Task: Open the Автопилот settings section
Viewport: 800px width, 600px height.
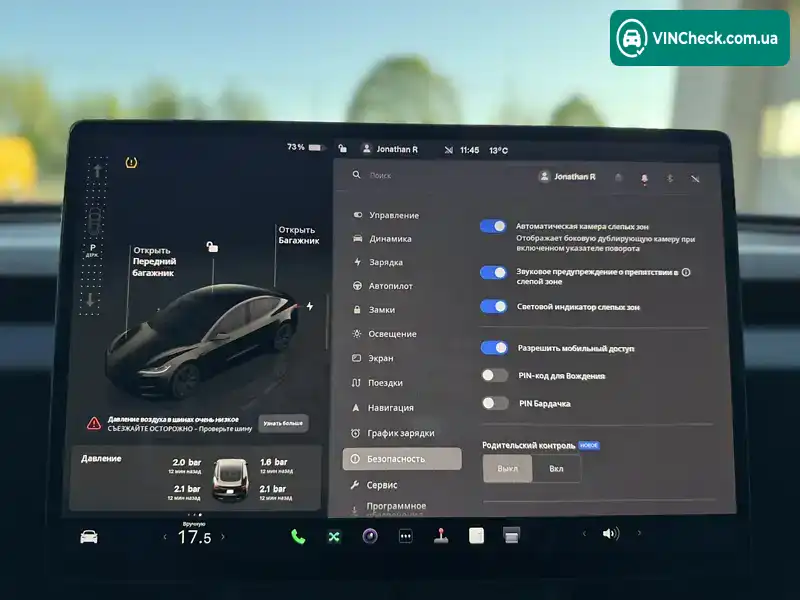Action: click(x=383, y=286)
